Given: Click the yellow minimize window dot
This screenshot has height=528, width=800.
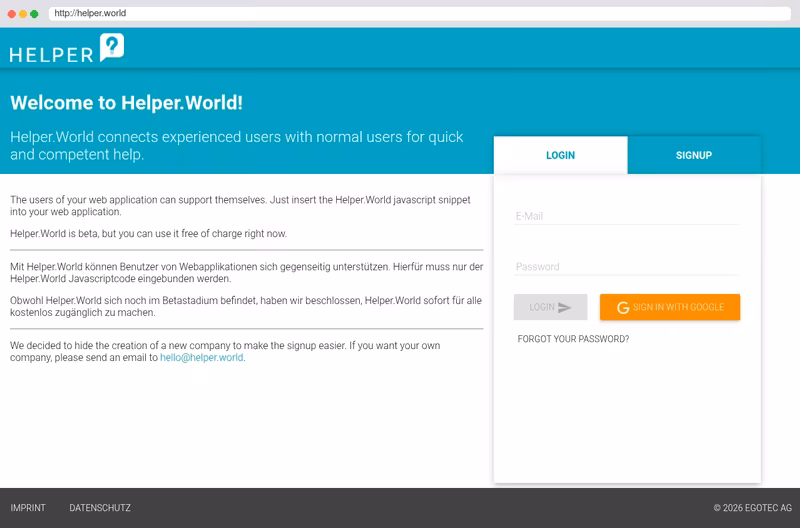Looking at the screenshot, I should (x=23, y=14).
